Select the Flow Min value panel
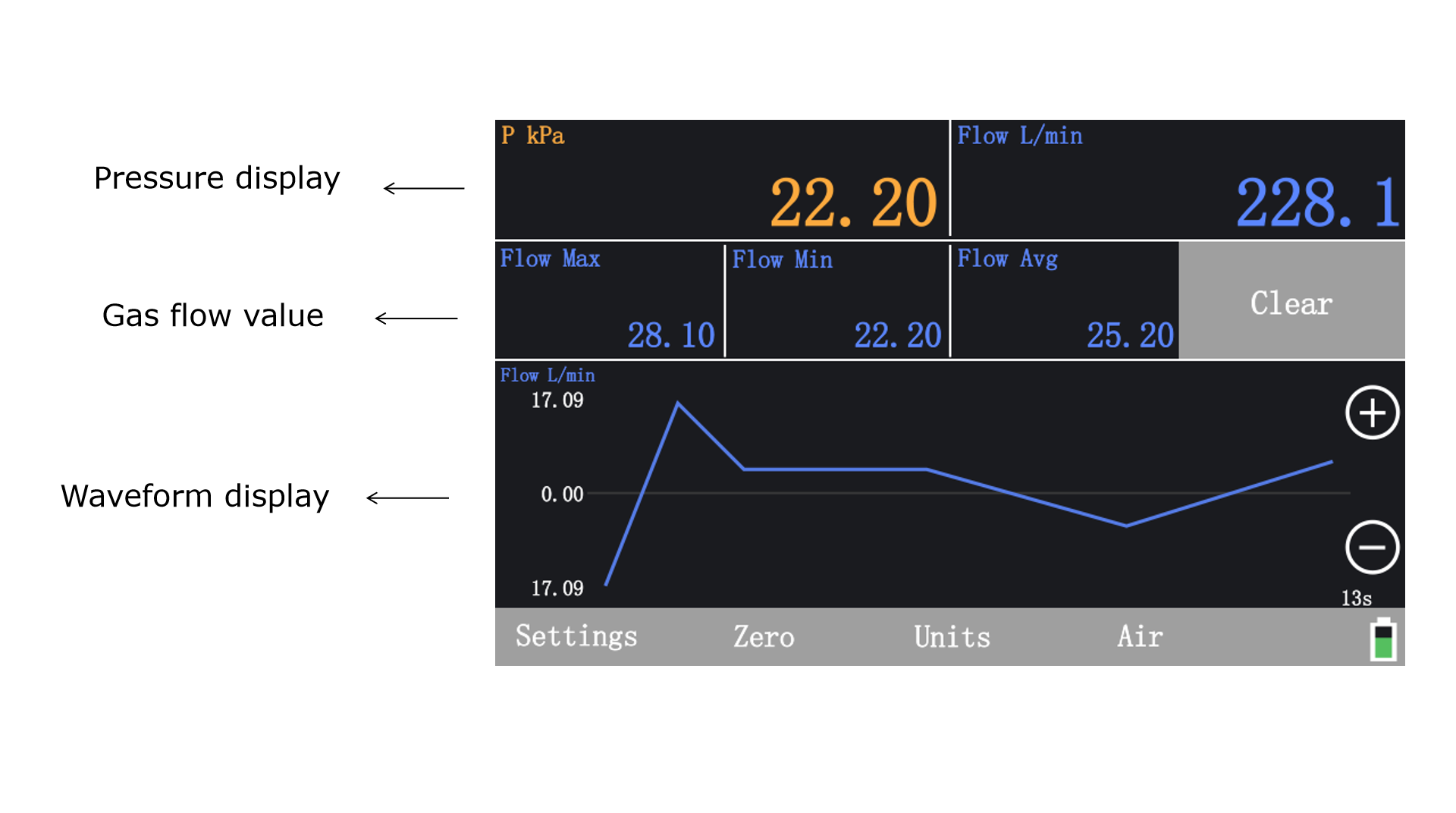1456x813 pixels. coord(837,300)
